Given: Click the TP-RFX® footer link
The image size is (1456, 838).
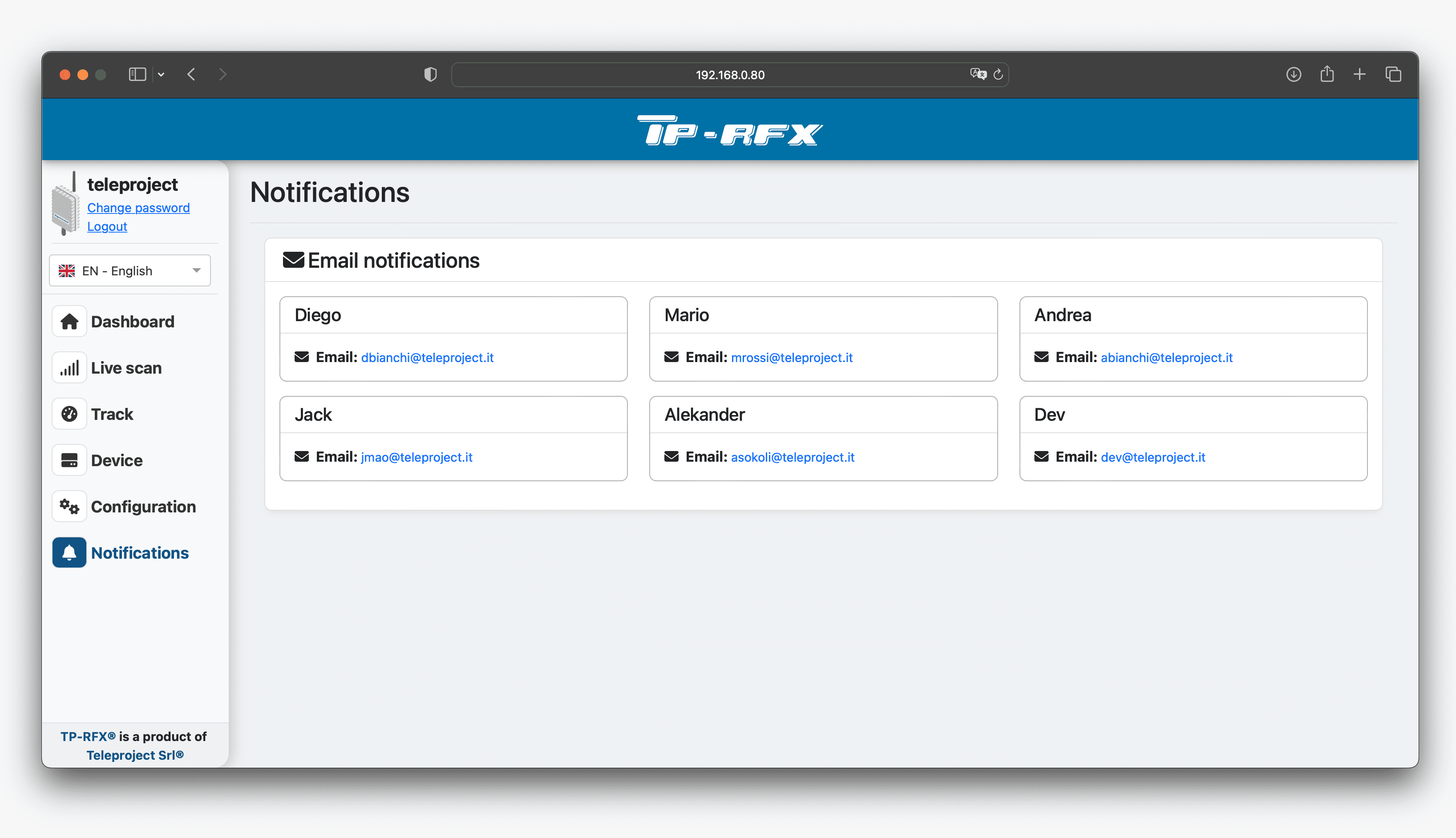Looking at the screenshot, I should click(x=88, y=736).
